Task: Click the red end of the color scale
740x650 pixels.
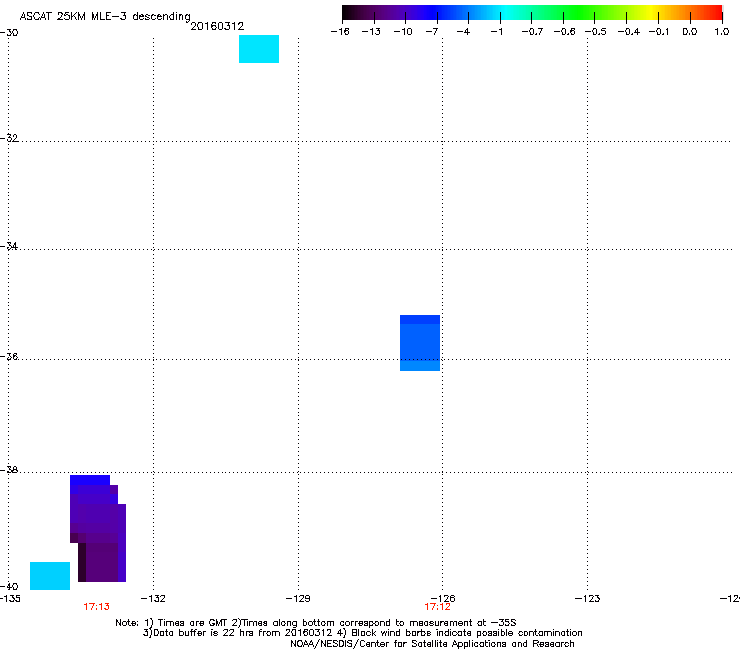Action: point(713,13)
